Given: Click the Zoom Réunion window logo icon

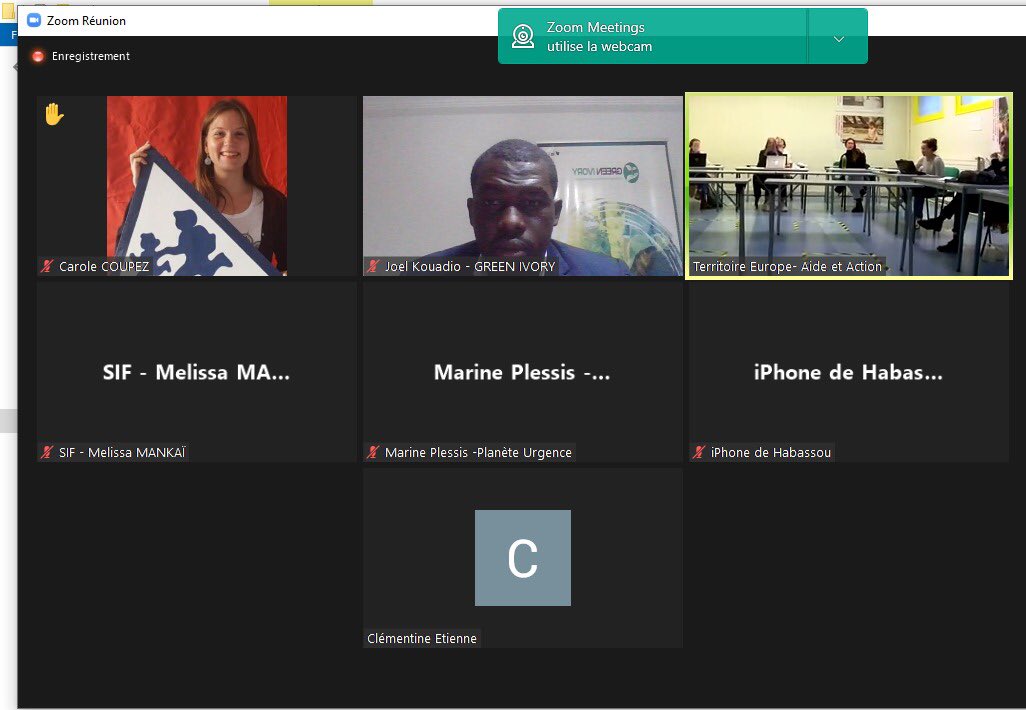Looking at the screenshot, I should pos(34,20).
